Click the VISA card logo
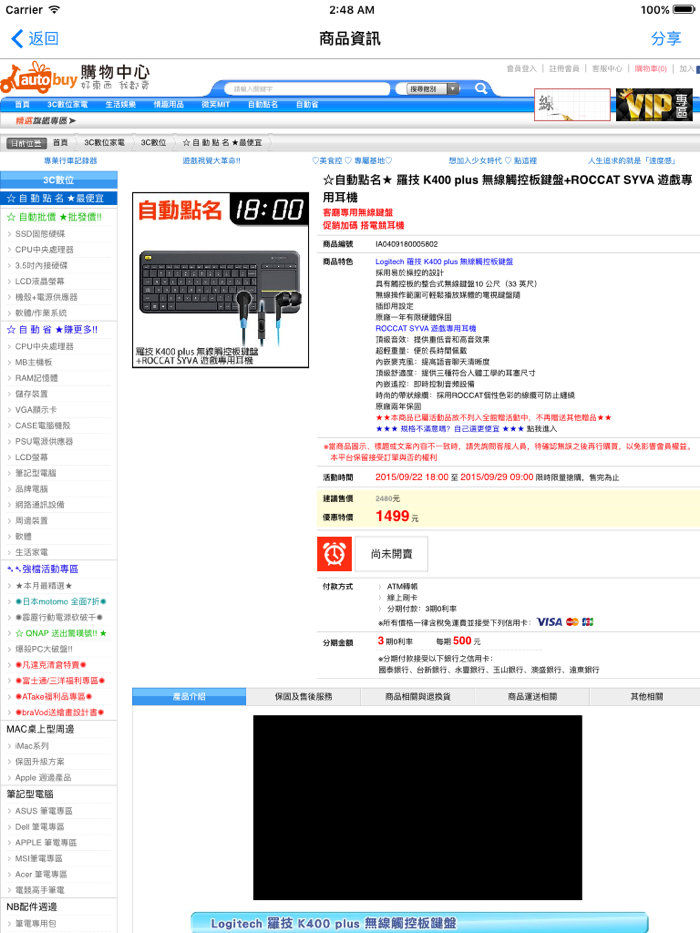The width and height of the screenshot is (700, 933). (x=549, y=622)
